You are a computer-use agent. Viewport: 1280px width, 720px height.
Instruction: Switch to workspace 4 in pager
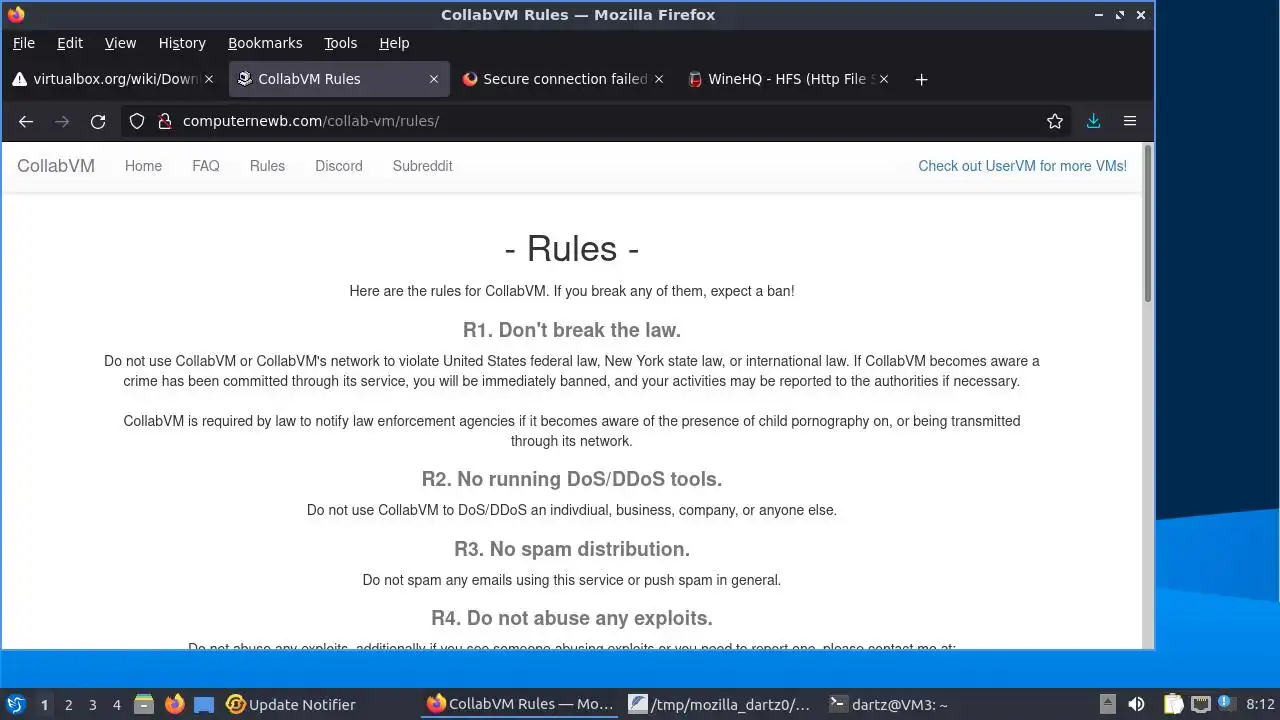117,705
